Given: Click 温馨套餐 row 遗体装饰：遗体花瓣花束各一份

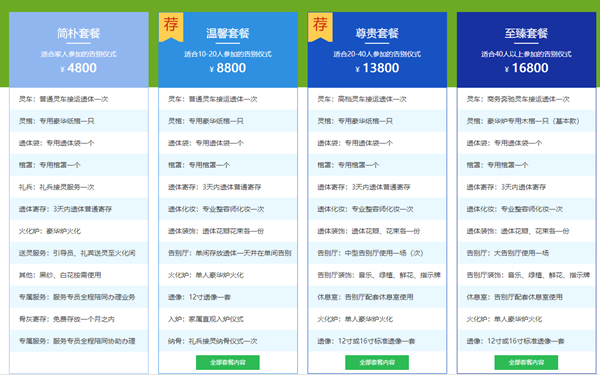Looking at the screenshot, I should point(228,231).
